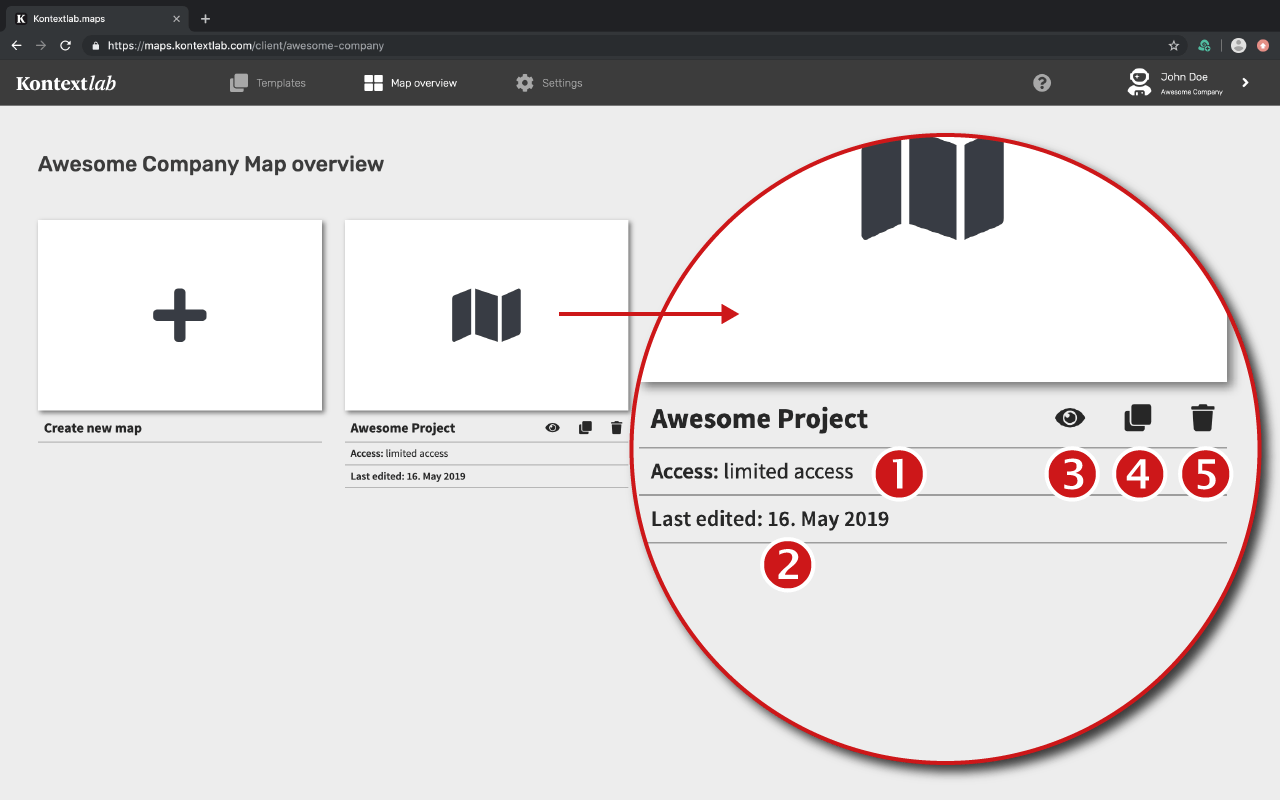Bookmark this page with the star icon
1280x800 pixels.
pyautogui.click(x=1174, y=46)
